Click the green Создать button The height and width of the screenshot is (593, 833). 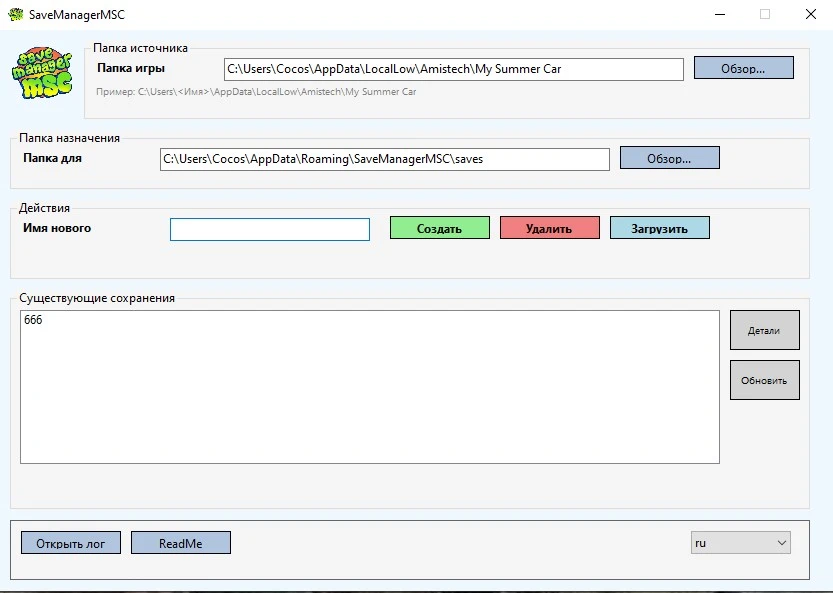click(x=439, y=228)
